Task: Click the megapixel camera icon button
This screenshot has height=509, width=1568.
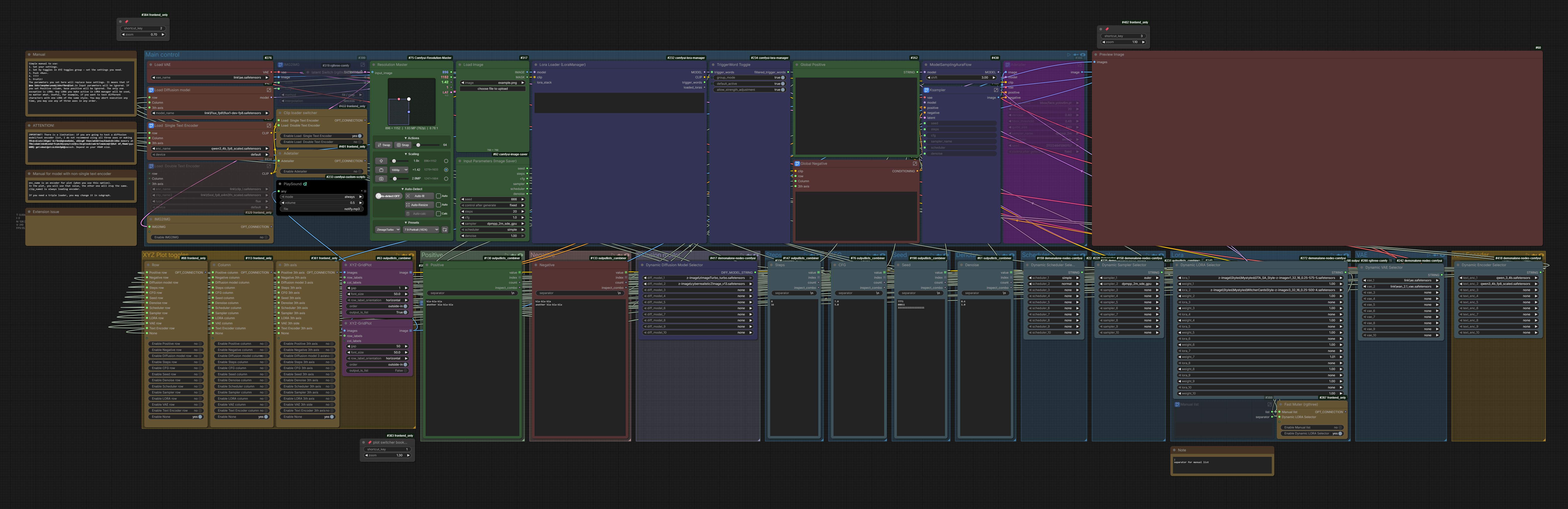Action: [381, 179]
